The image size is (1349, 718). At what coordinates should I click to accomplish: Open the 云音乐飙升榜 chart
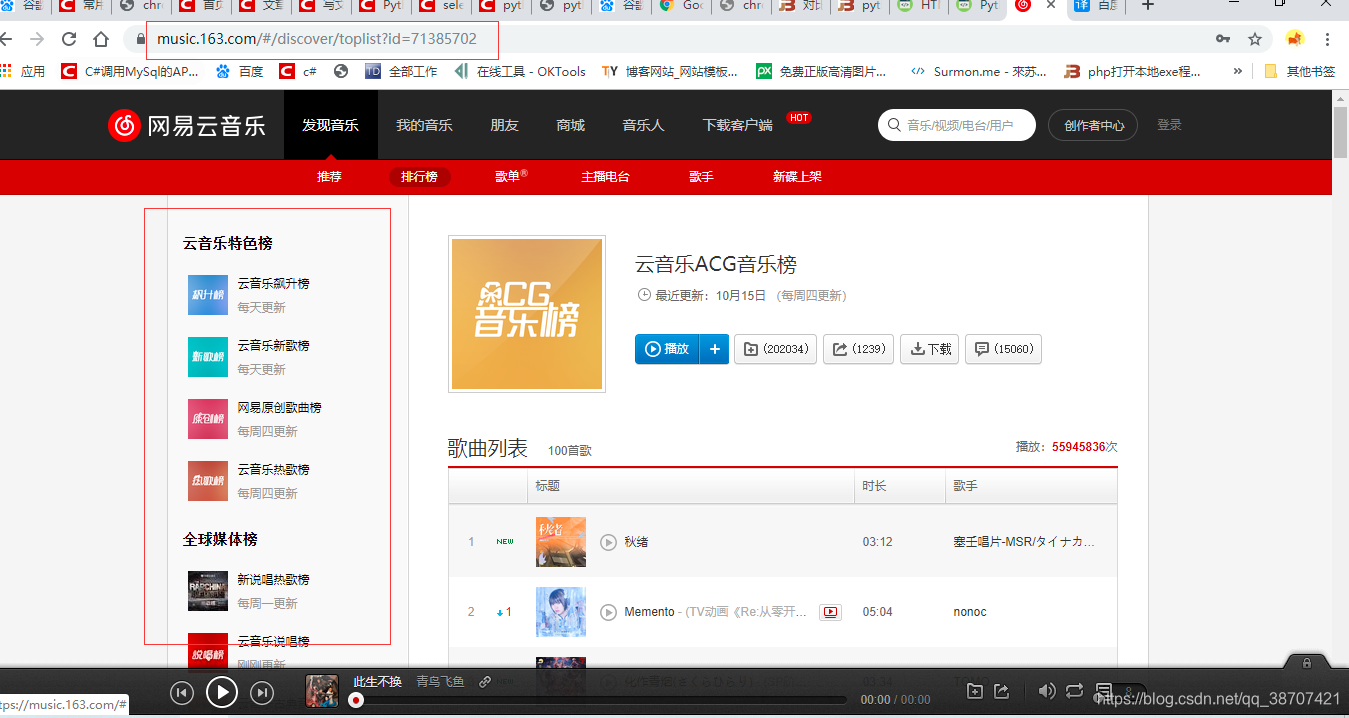(x=273, y=284)
